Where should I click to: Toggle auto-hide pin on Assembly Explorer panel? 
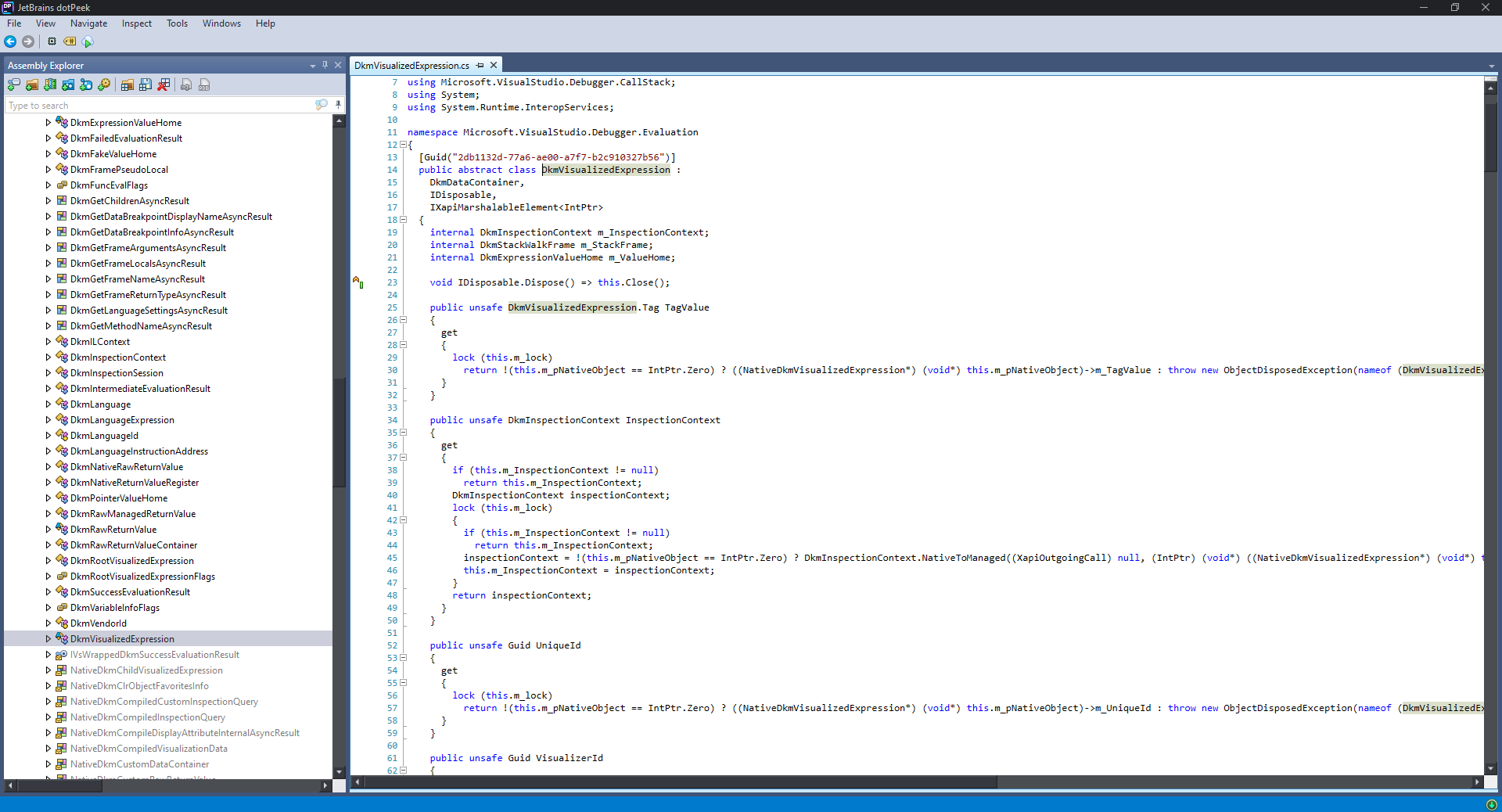[325, 65]
